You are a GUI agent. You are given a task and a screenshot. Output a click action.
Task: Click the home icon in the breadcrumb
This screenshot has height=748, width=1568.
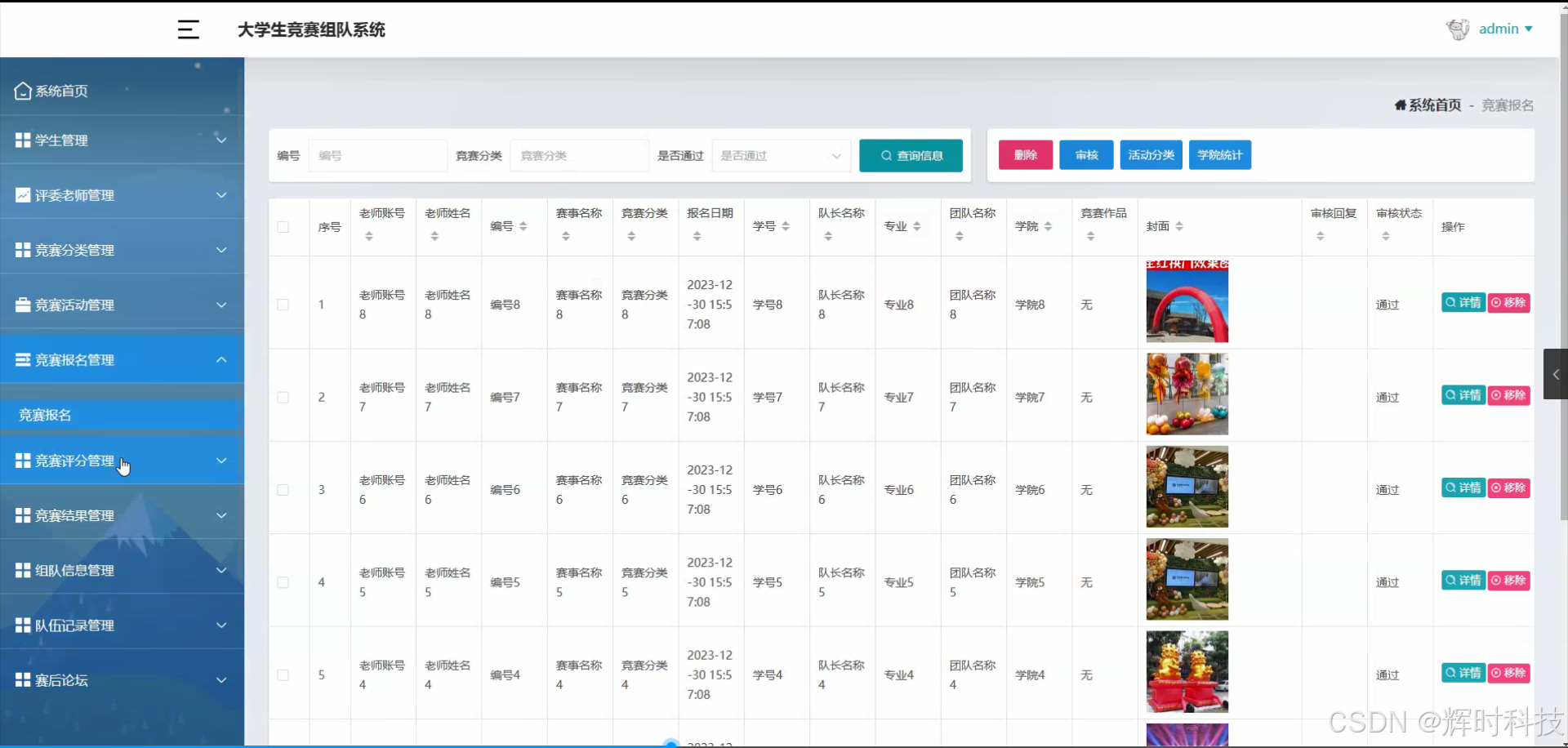point(1400,105)
